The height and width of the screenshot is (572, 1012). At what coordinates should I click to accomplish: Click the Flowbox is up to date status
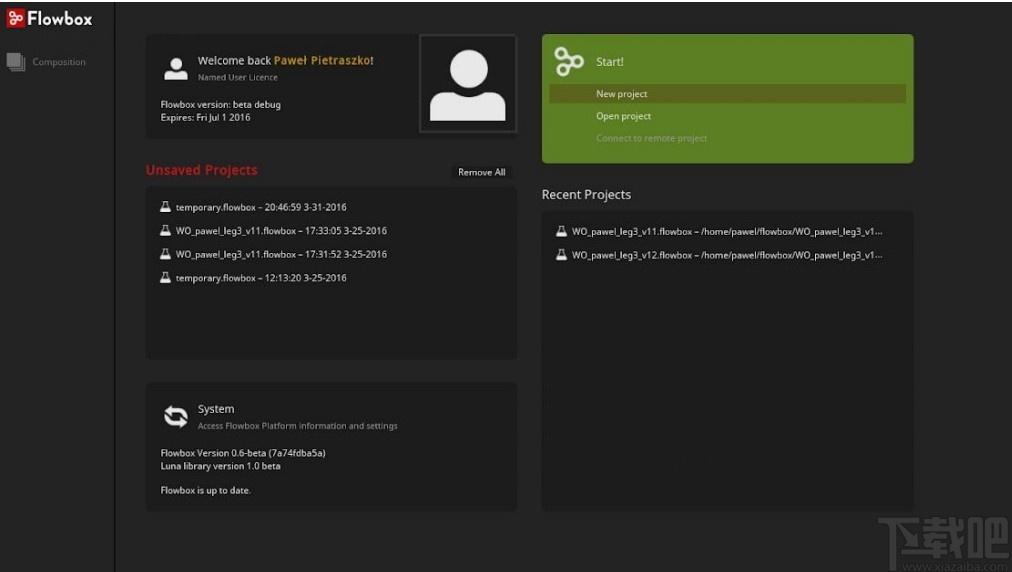pos(205,491)
